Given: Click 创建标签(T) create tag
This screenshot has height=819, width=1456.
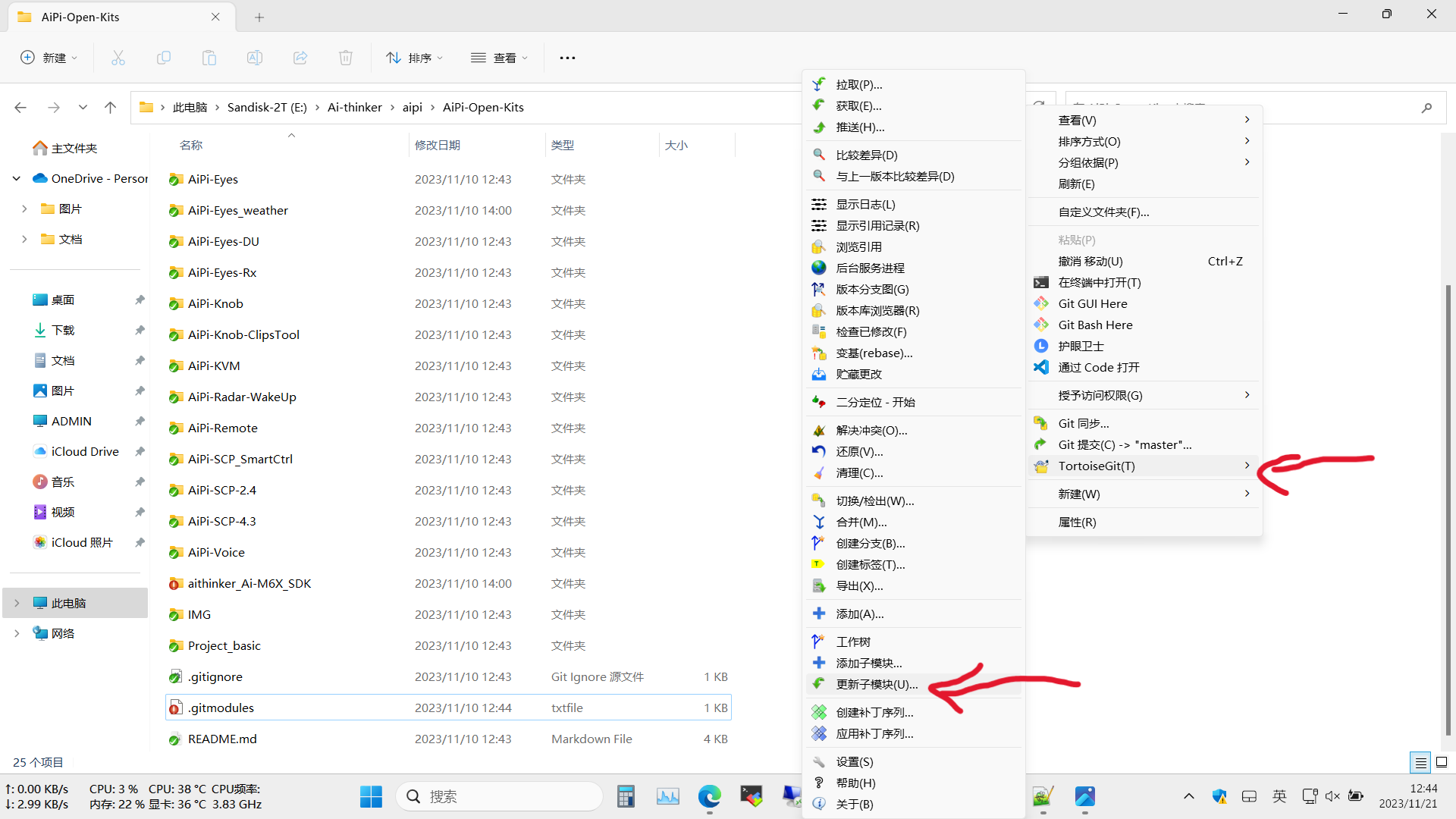Looking at the screenshot, I should (914, 564).
